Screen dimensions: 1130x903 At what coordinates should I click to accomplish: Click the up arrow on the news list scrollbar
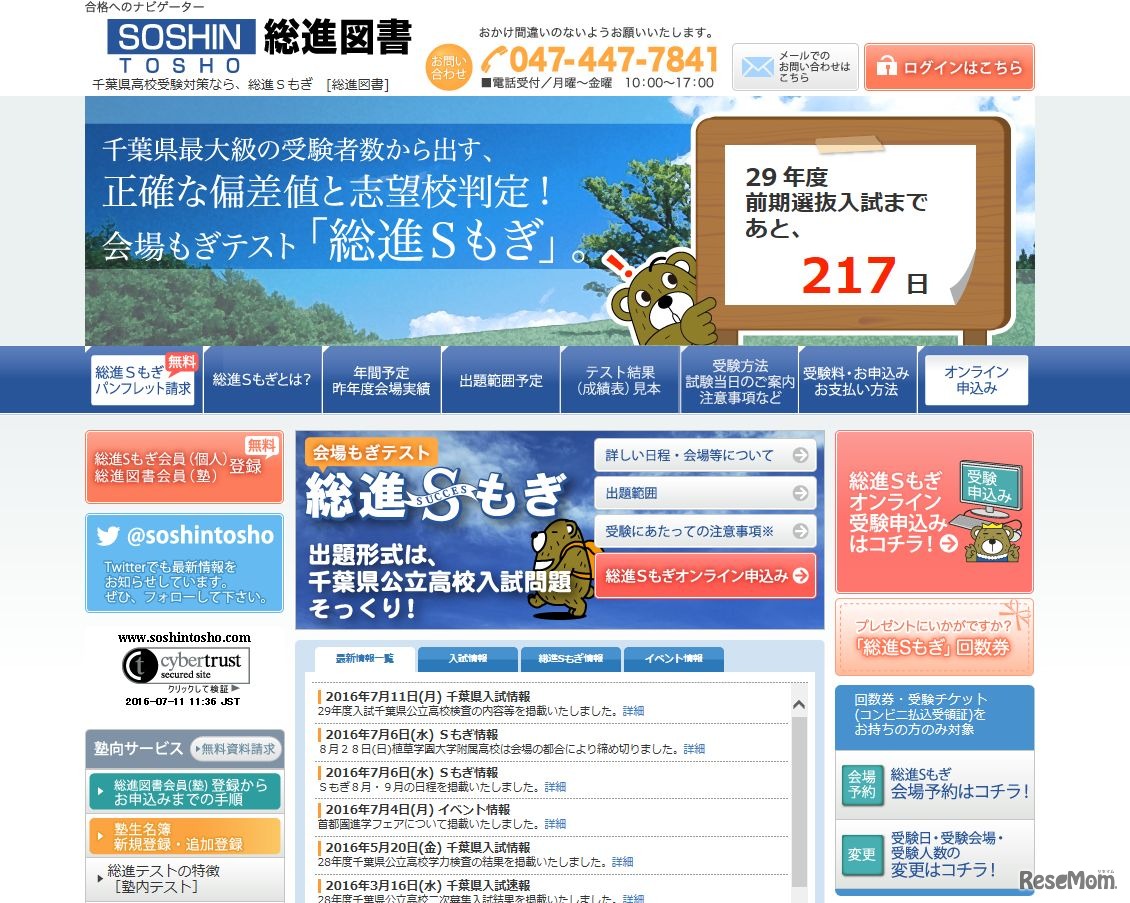[x=800, y=703]
